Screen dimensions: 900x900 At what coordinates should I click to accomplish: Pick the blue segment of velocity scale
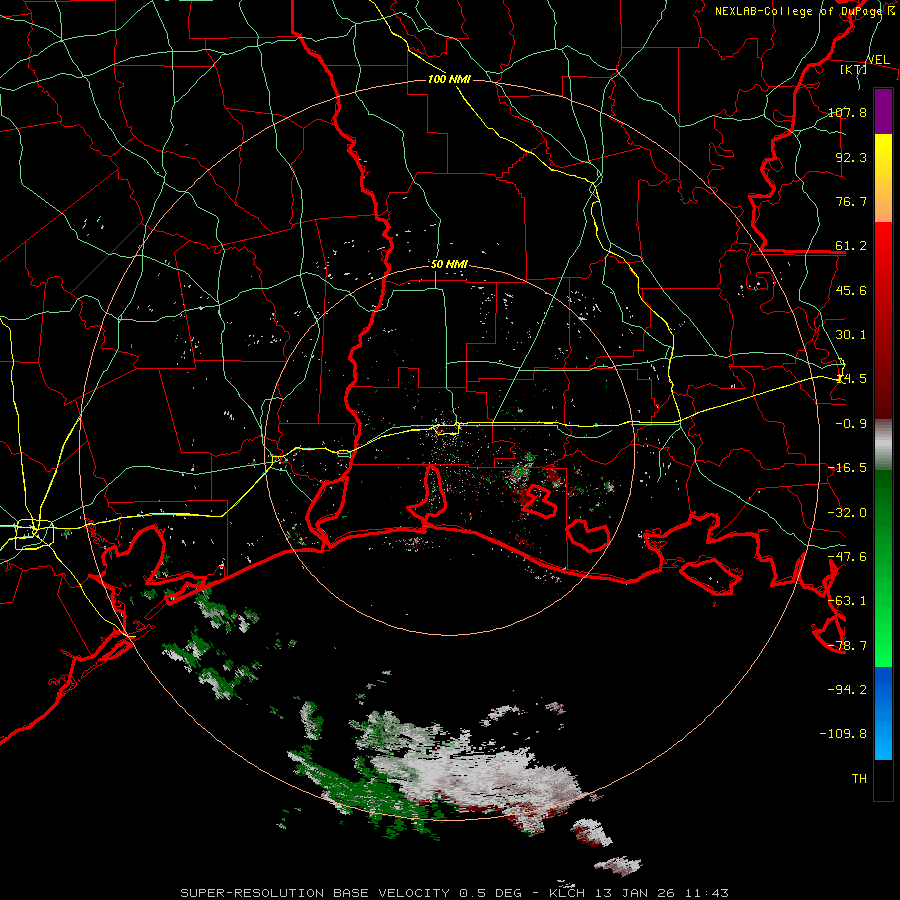[x=883, y=713]
